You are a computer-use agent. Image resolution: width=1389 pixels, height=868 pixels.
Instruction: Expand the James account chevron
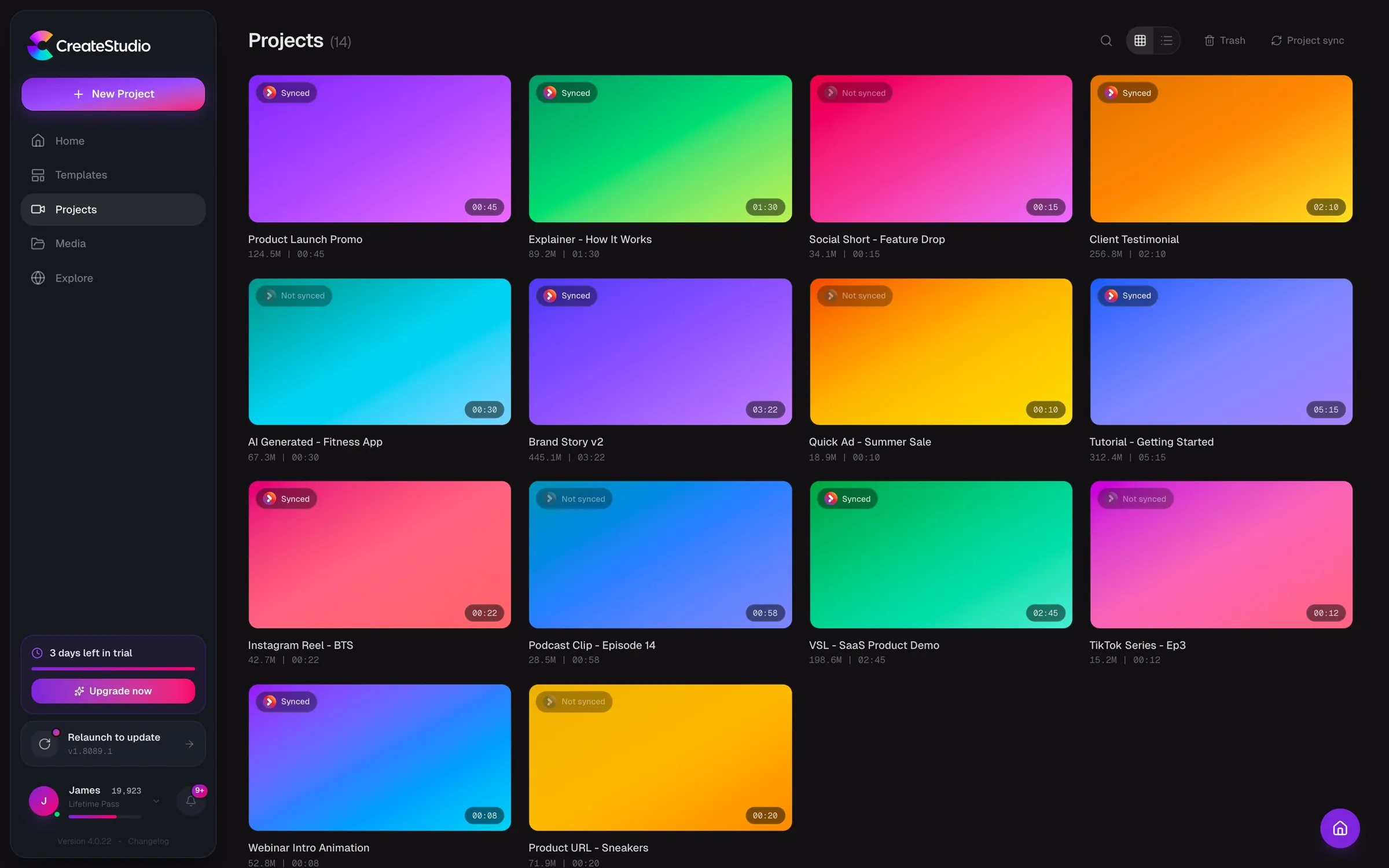pyautogui.click(x=156, y=801)
